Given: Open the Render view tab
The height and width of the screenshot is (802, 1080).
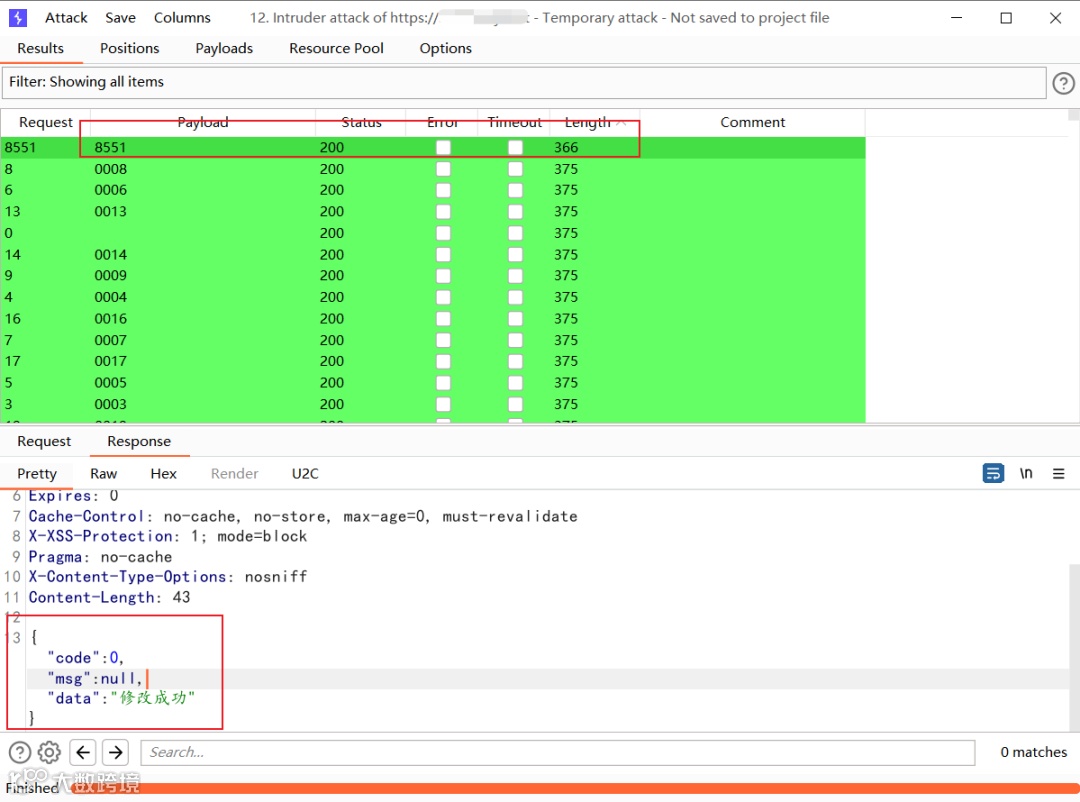Looking at the screenshot, I should [x=234, y=473].
